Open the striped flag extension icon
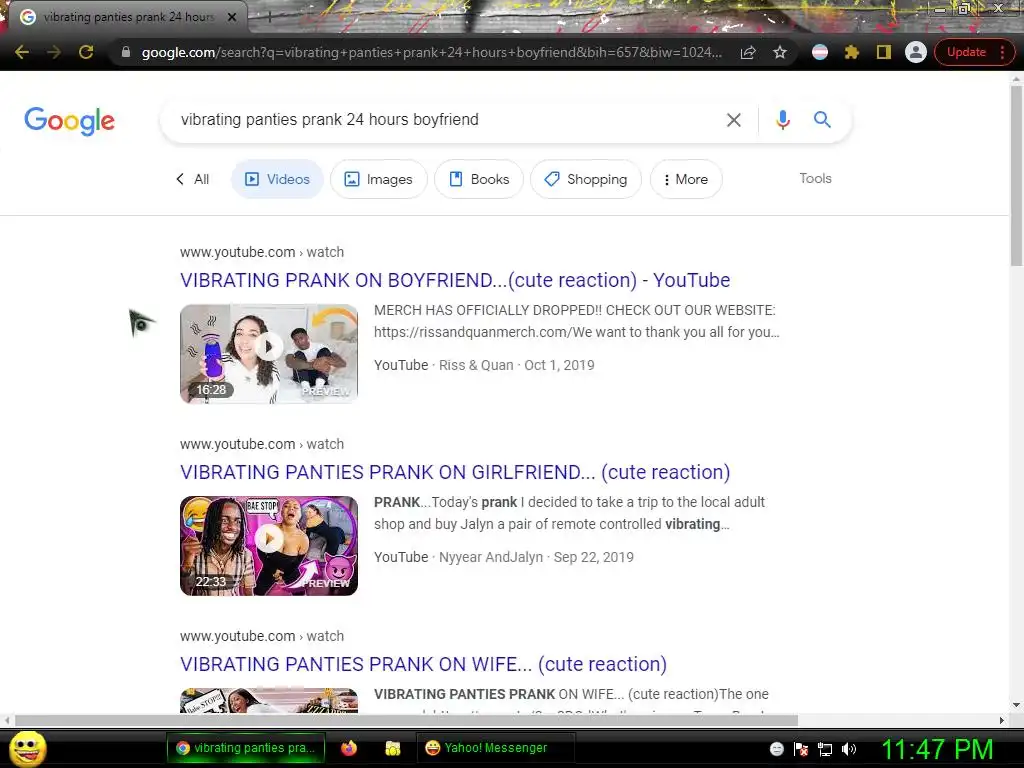 820,52
